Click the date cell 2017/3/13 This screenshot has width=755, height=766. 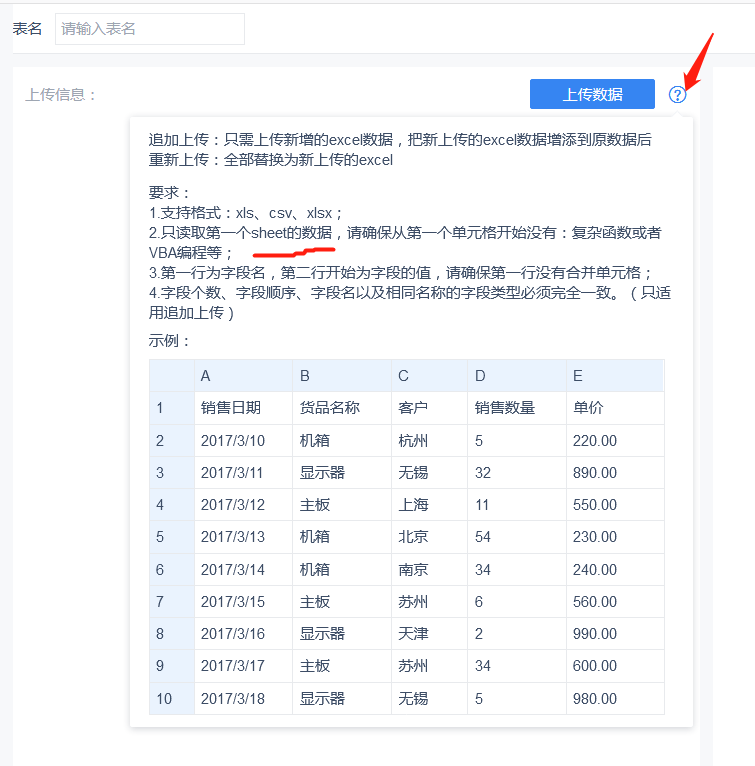243,537
